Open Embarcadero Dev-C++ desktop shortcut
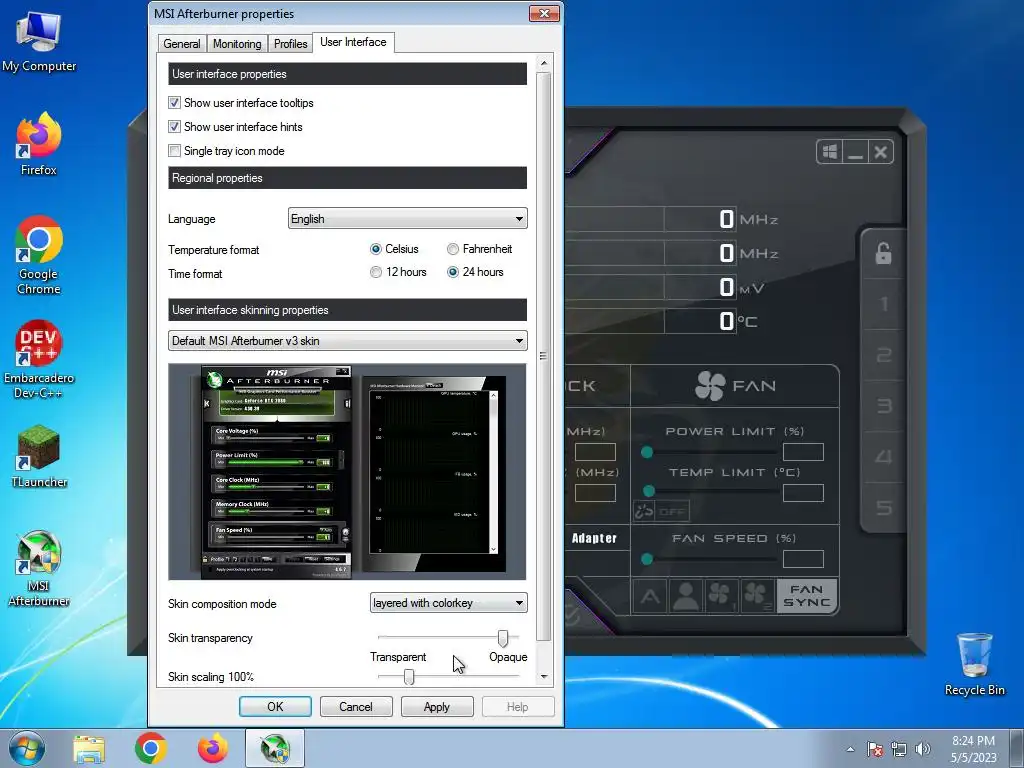This screenshot has height=768, width=1024. coord(39,359)
